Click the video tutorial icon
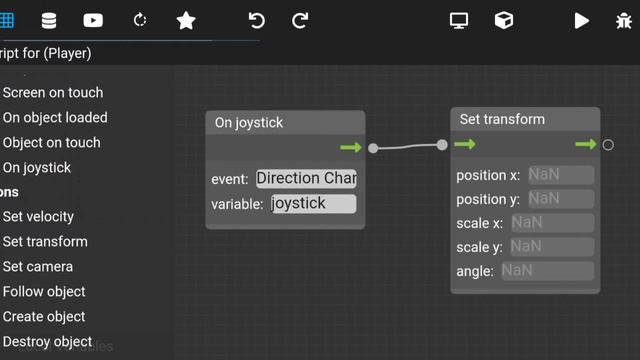Viewport: 640px width, 360px height. tap(93, 20)
